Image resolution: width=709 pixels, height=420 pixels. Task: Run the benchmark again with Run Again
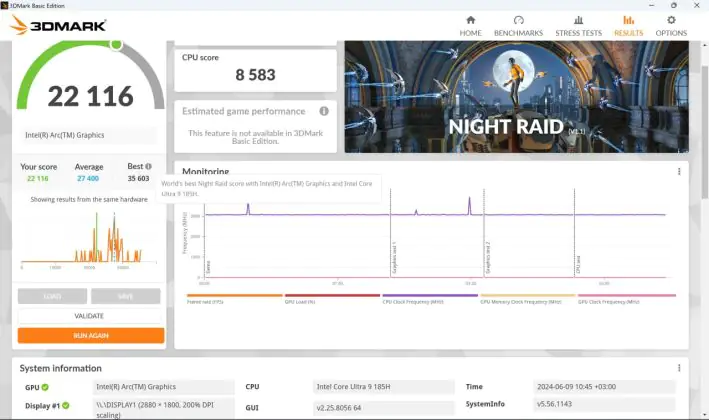(x=91, y=335)
